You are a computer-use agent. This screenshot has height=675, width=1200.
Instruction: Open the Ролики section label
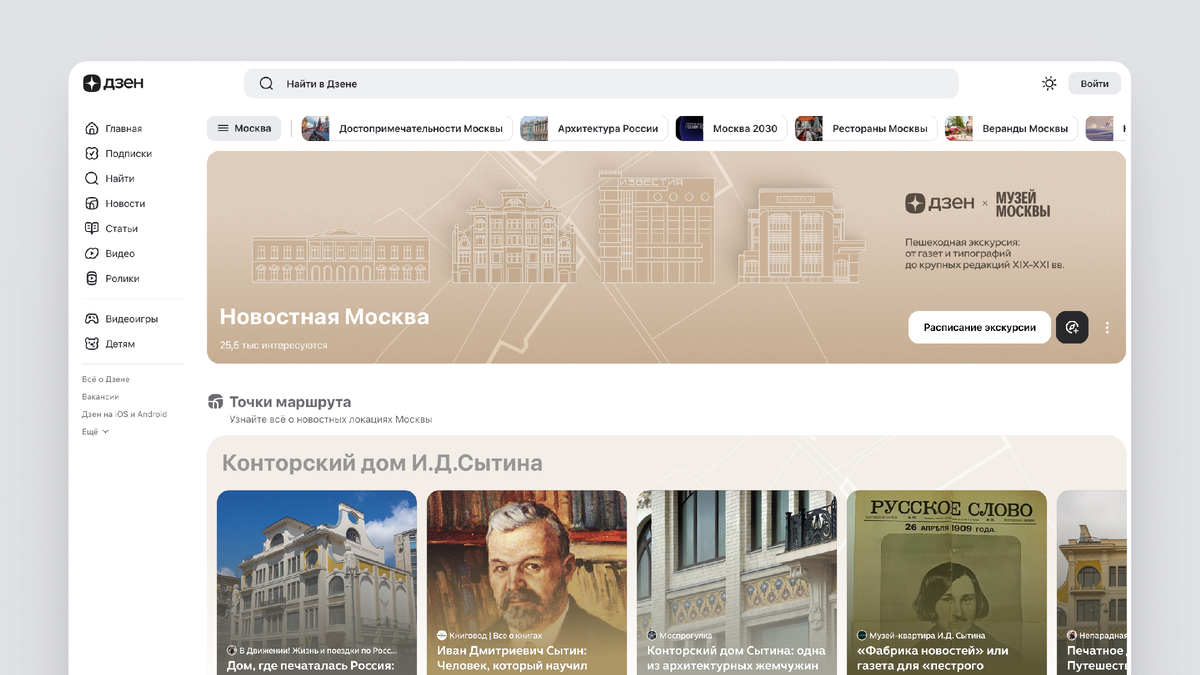coord(122,278)
